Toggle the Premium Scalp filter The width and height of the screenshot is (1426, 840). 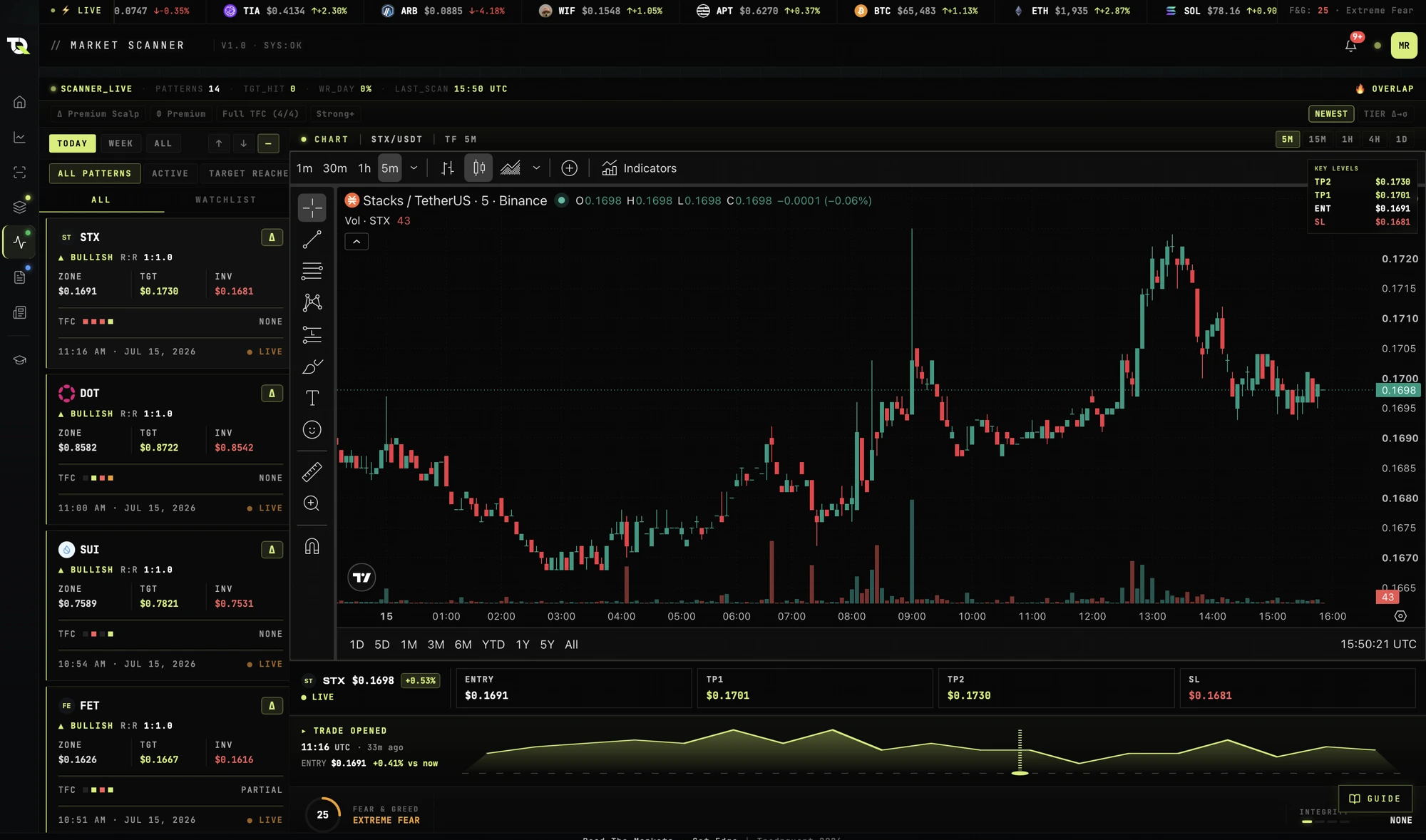[x=98, y=114]
